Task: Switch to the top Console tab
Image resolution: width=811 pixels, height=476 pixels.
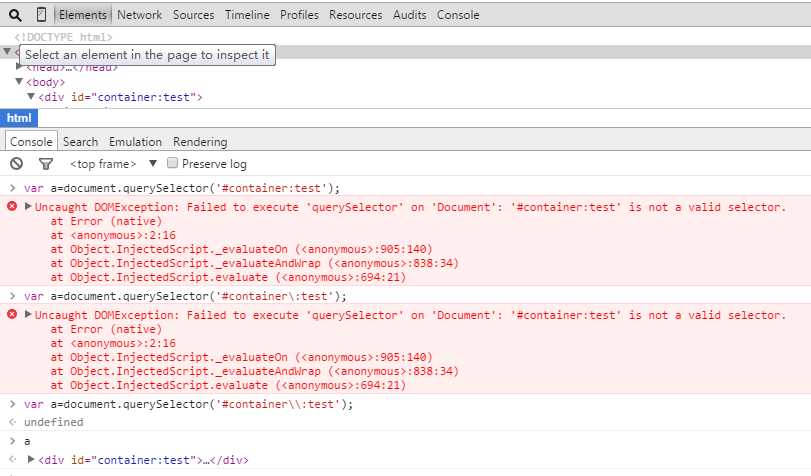Action: 458,15
